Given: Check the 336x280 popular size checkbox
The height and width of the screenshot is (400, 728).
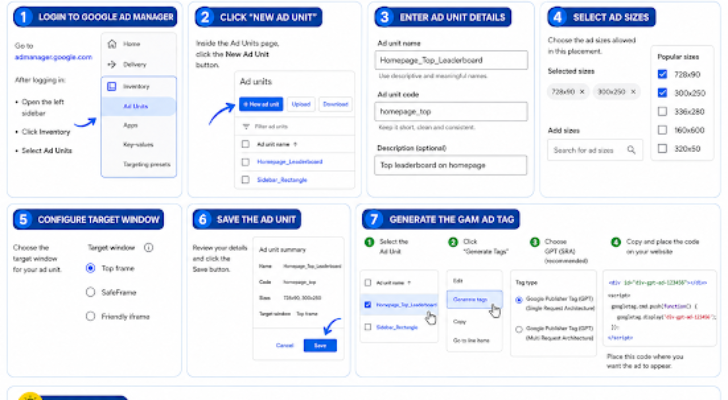Looking at the screenshot, I should (663, 111).
